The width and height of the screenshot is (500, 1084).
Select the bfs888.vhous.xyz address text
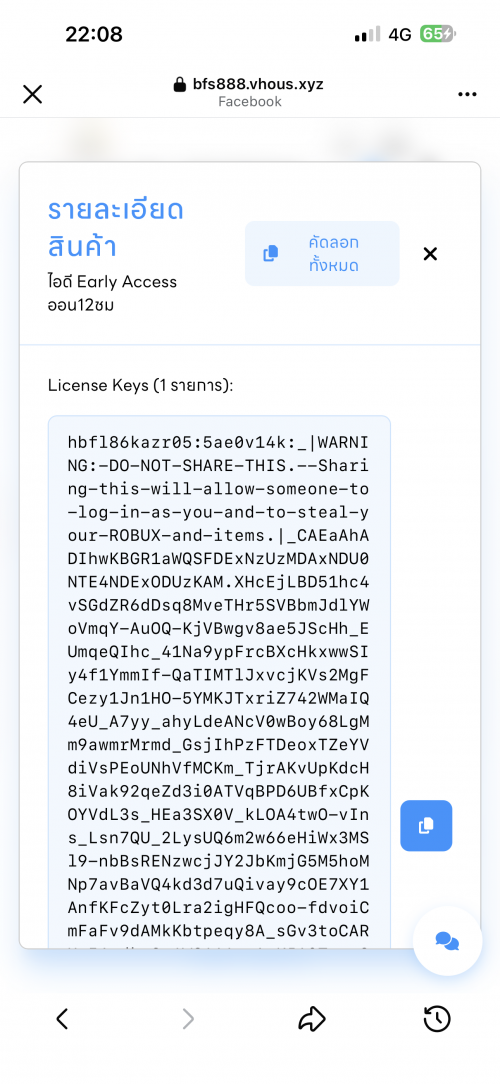pos(257,85)
